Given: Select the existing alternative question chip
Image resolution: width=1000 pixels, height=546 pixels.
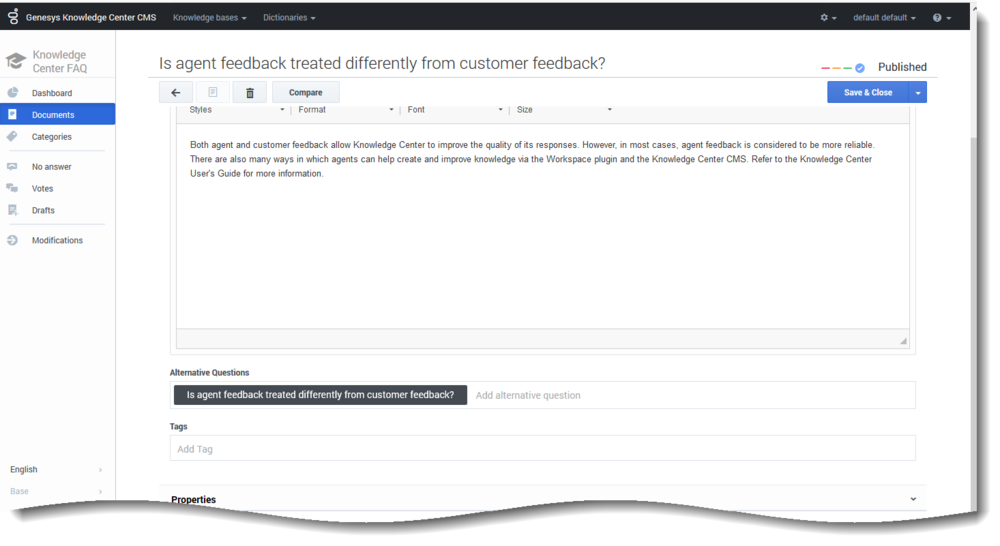Looking at the screenshot, I should click(320, 395).
